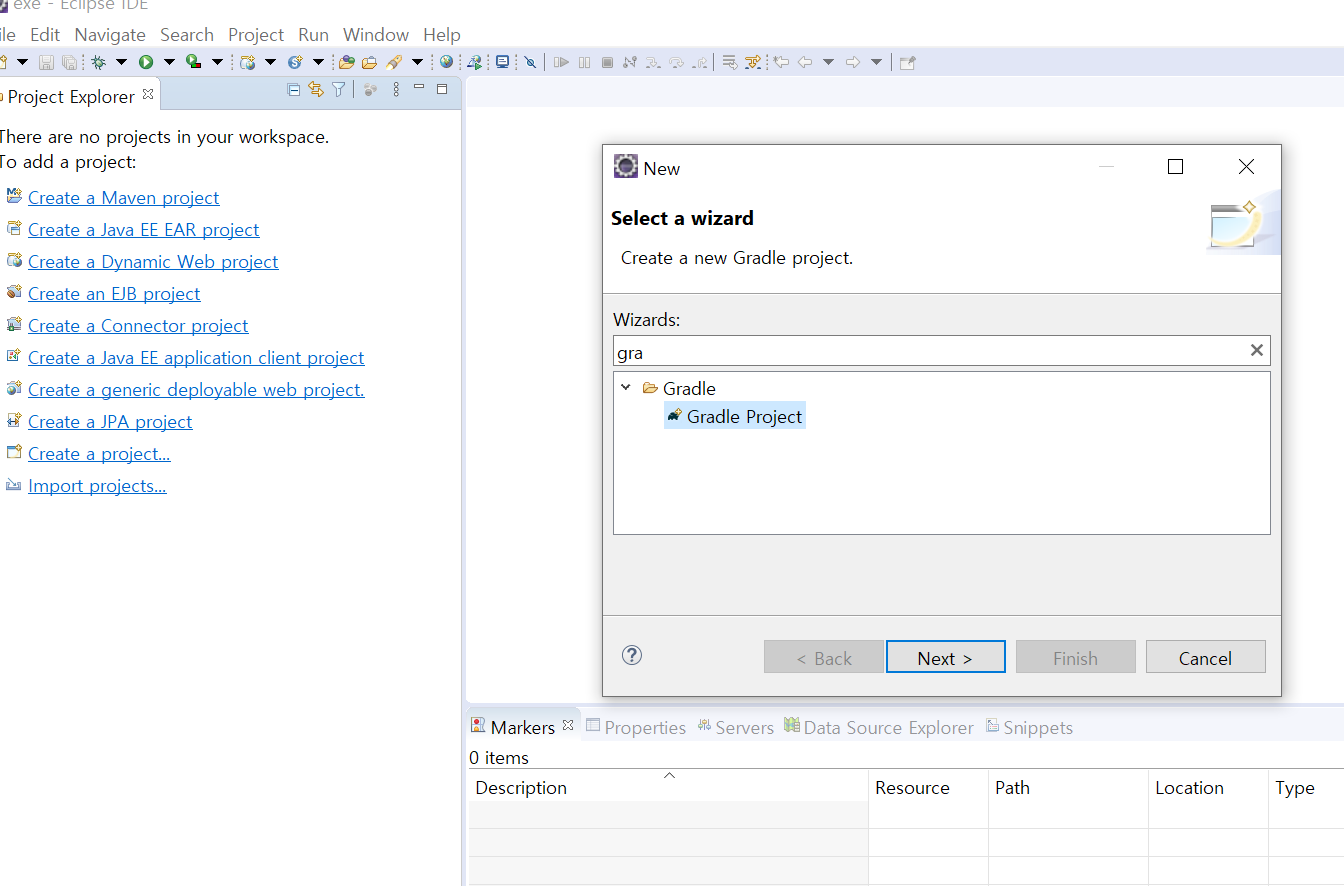Clear the wizard filter with X button
This screenshot has width=1344, height=886.
1257,350
